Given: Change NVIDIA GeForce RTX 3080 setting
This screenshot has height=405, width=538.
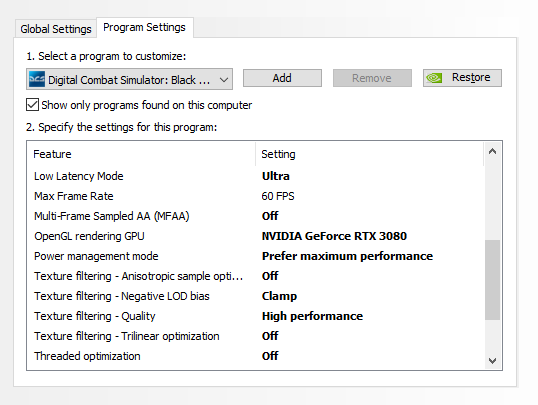Looking at the screenshot, I should [334, 236].
